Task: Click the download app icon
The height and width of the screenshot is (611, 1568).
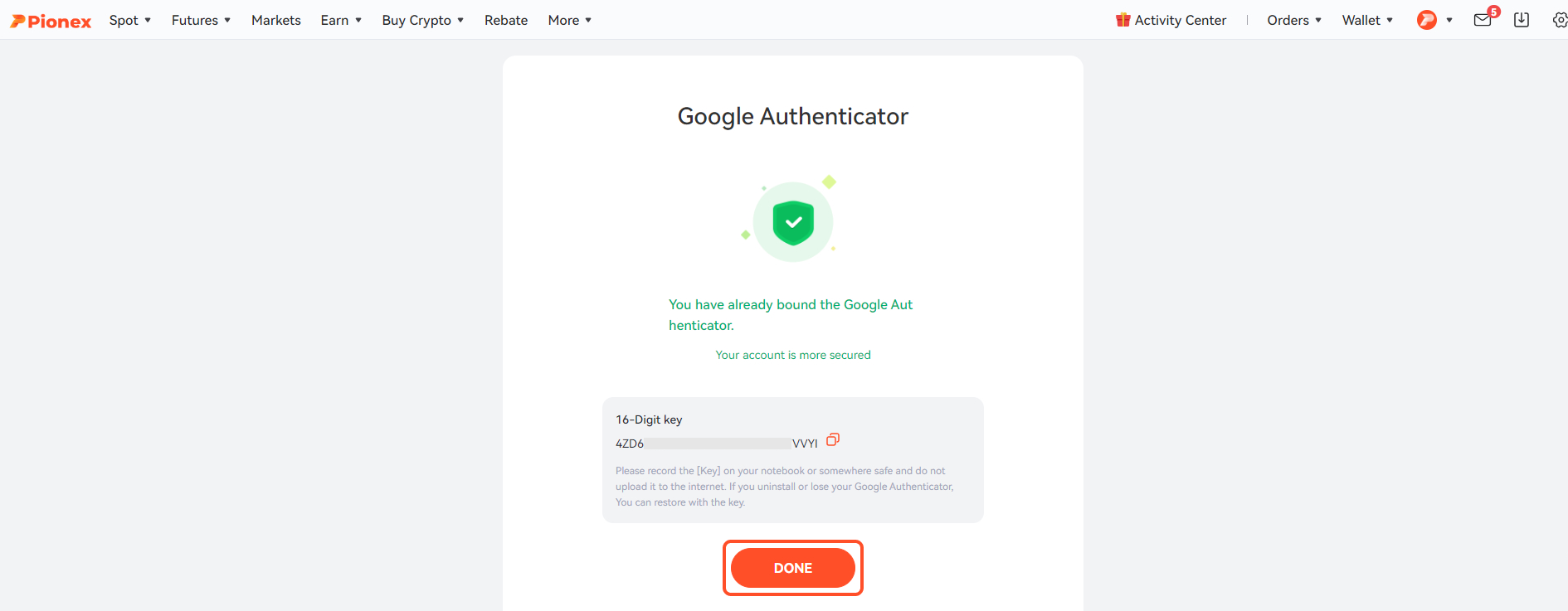Action: (x=1522, y=20)
